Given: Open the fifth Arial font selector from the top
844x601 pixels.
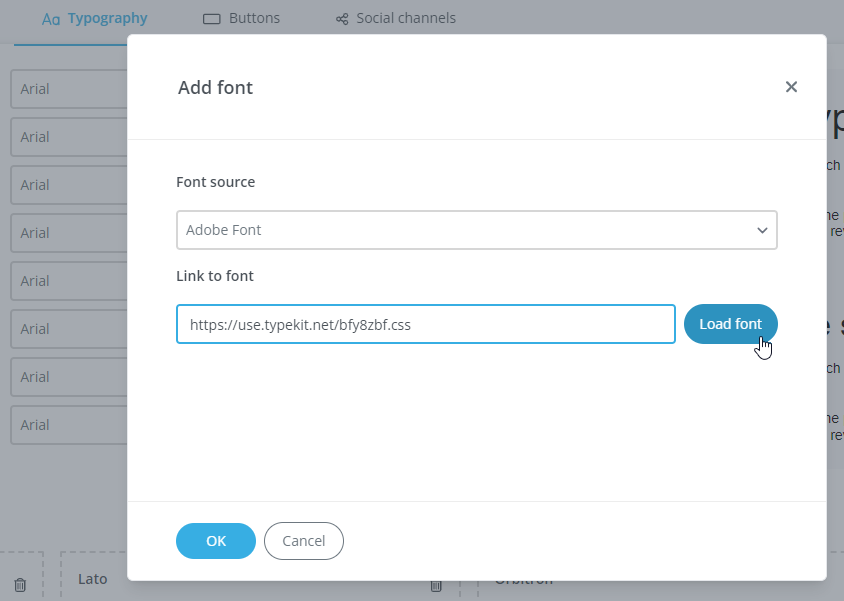Looking at the screenshot, I should pyautogui.click(x=68, y=281).
